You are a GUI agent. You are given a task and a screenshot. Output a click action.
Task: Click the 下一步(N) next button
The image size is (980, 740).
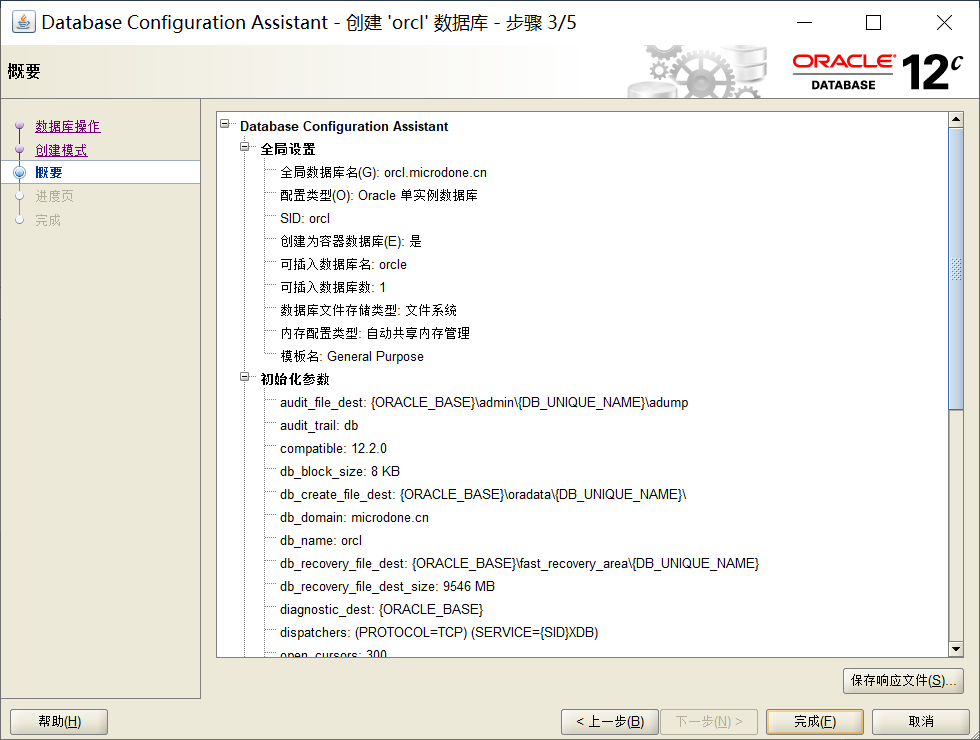pos(709,722)
